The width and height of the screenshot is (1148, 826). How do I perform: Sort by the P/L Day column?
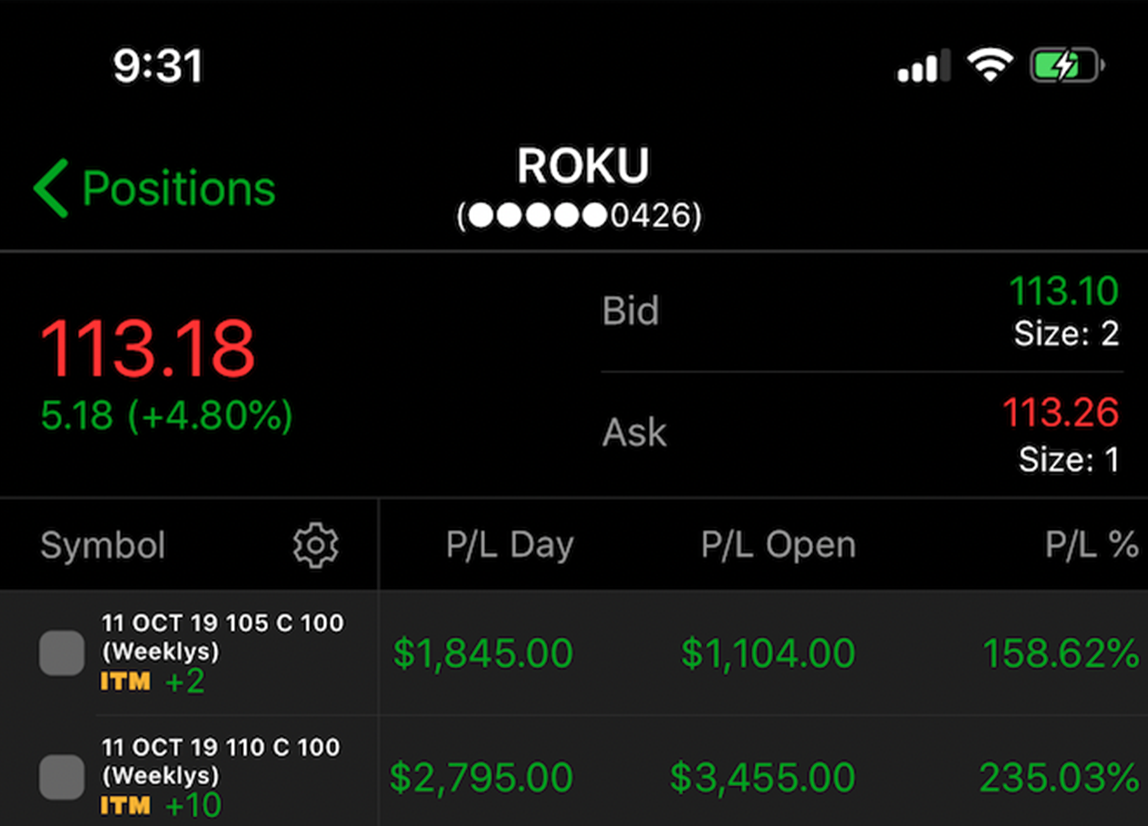point(510,545)
